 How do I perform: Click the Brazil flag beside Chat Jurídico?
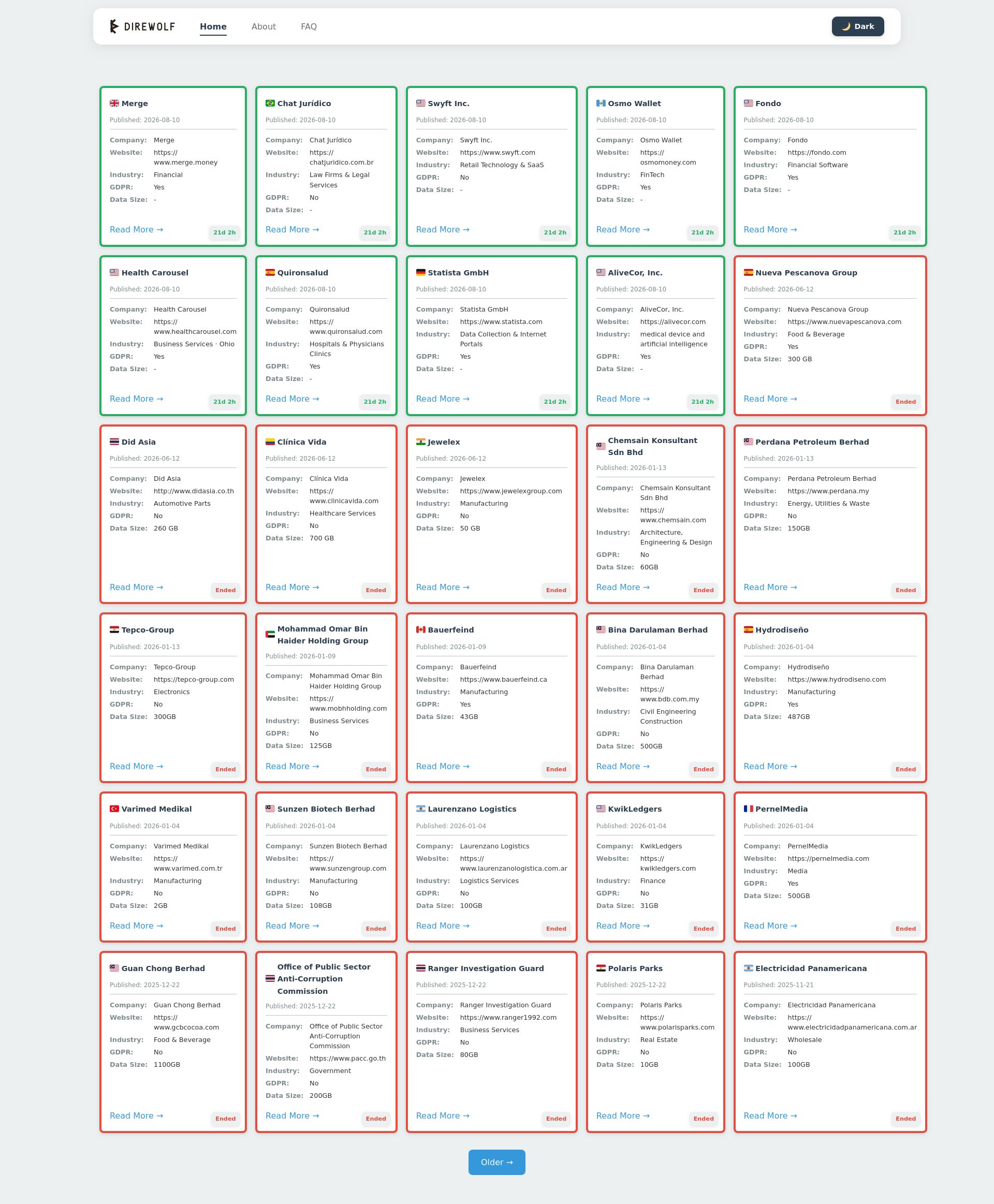[270, 104]
